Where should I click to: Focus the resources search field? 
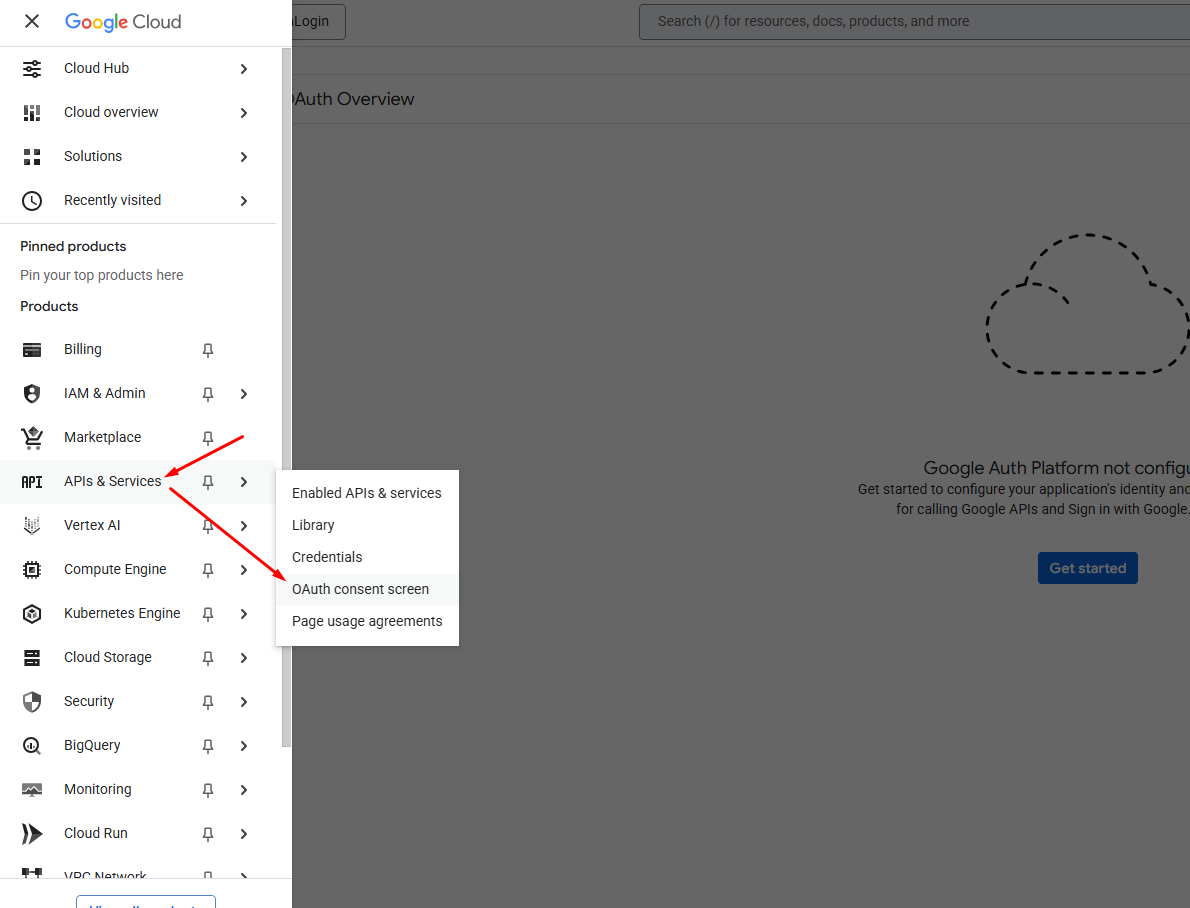click(914, 21)
